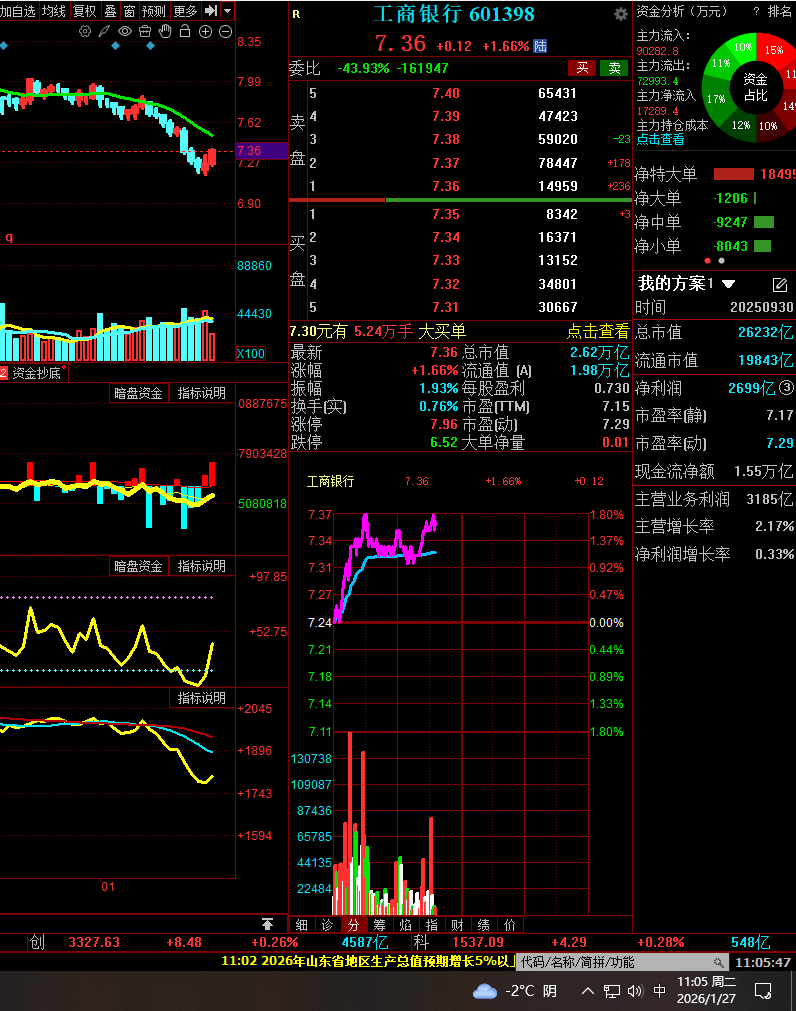Click 净中单 green bar
Screen dimensions: 796x1011
[x=764, y=222]
